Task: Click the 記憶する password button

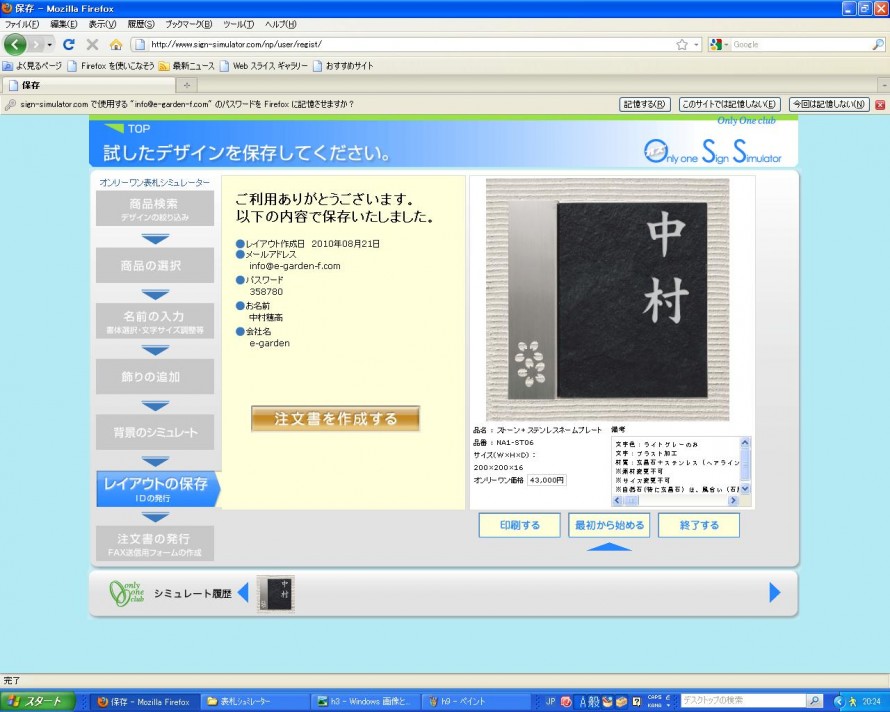Action: click(644, 104)
